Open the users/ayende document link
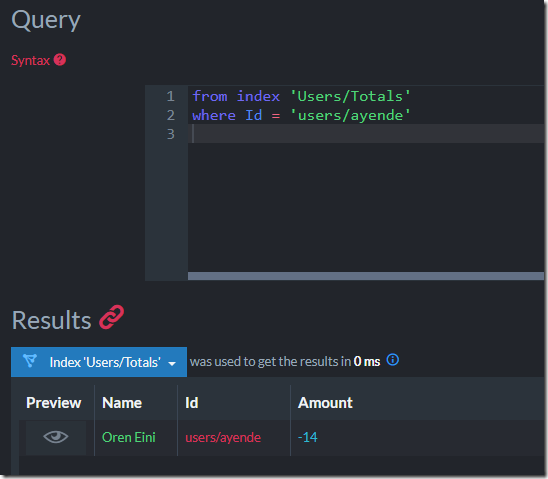The height and width of the screenshot is (479, 548). [x=223, y=437]
